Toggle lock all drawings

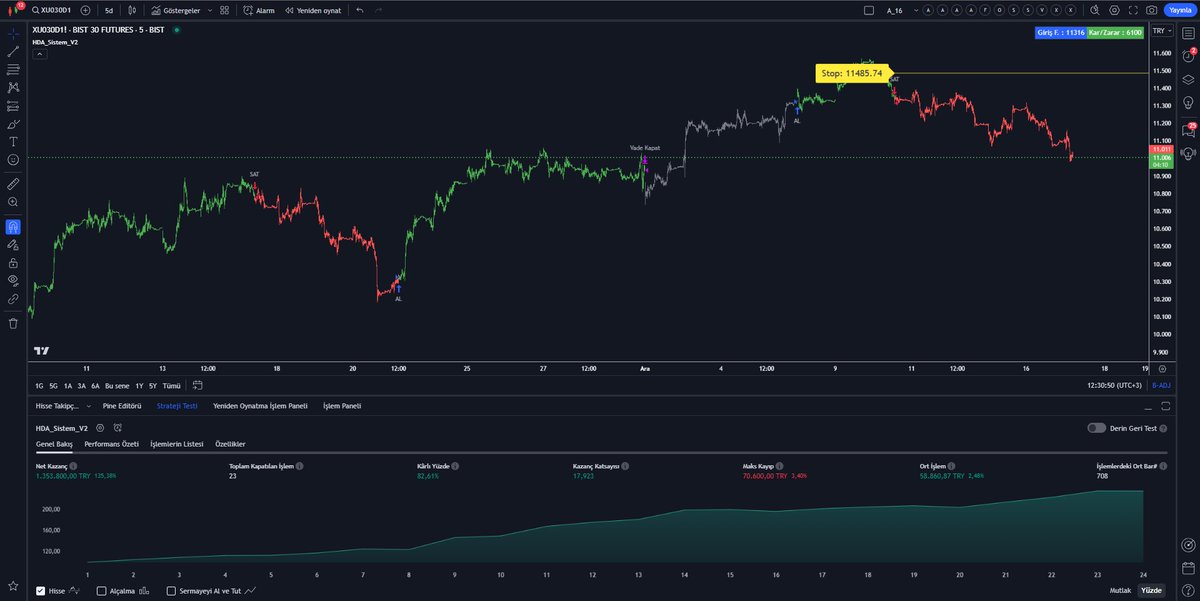(x=13, y=262)
